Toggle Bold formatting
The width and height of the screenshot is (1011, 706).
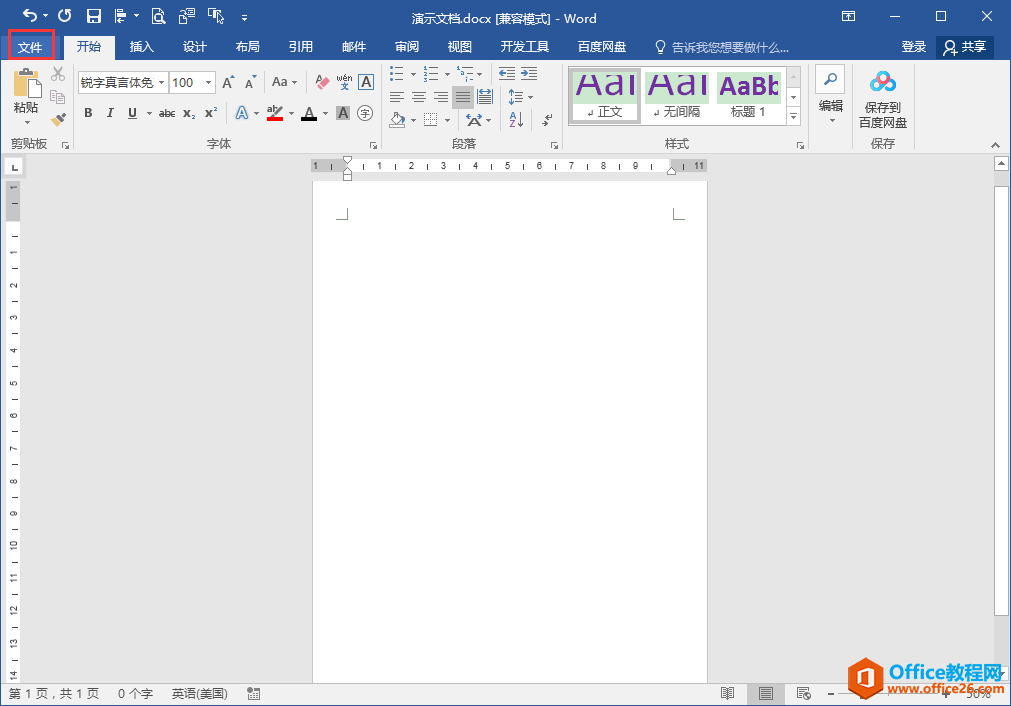(x=88, y=113)
